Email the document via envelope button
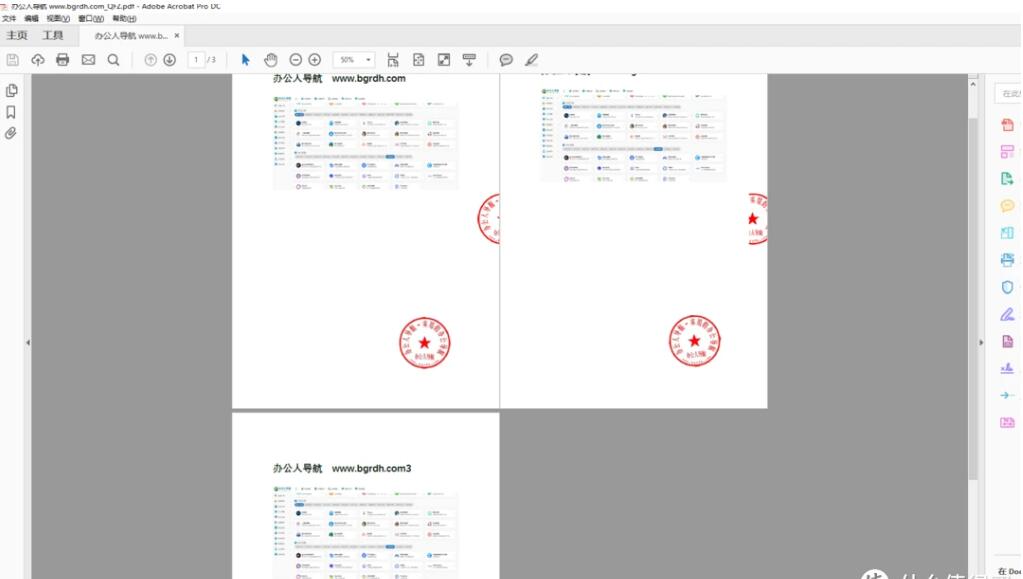Image resolution: width=1023 pixels, height=579 pixels. 88,59
